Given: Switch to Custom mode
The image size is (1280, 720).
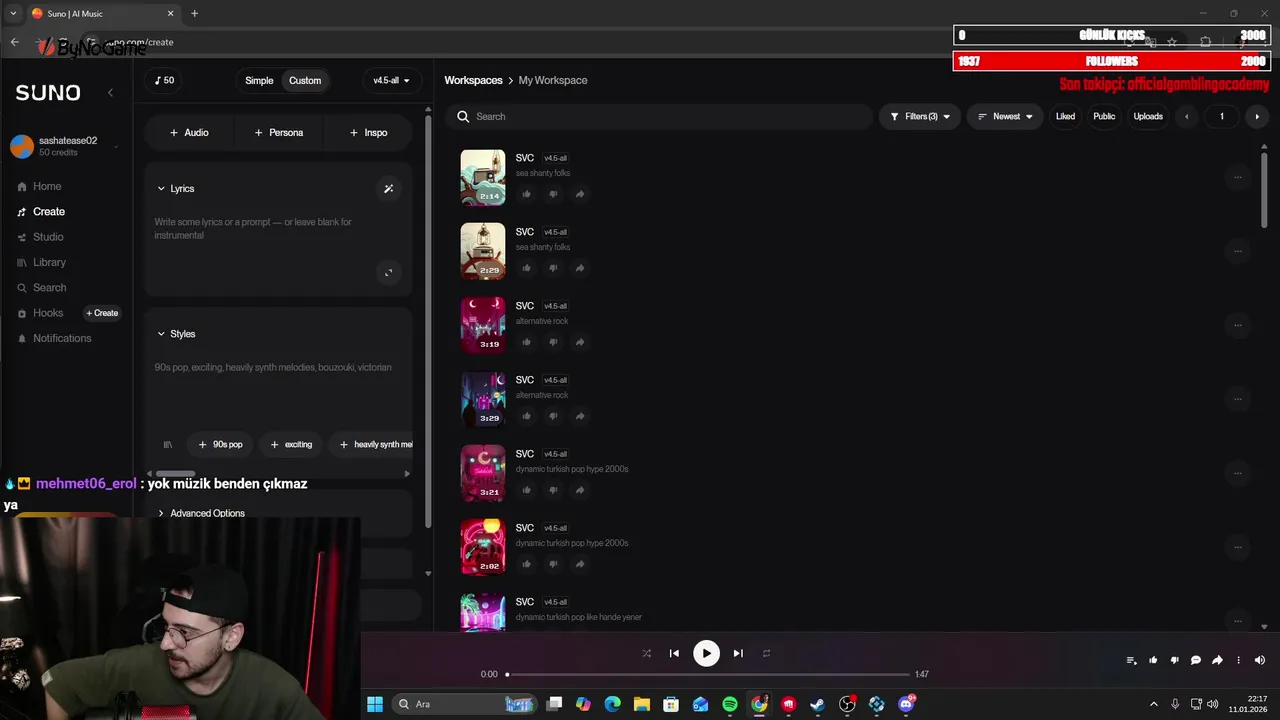Looking at the screenshot, I should [x=305, y=81].
